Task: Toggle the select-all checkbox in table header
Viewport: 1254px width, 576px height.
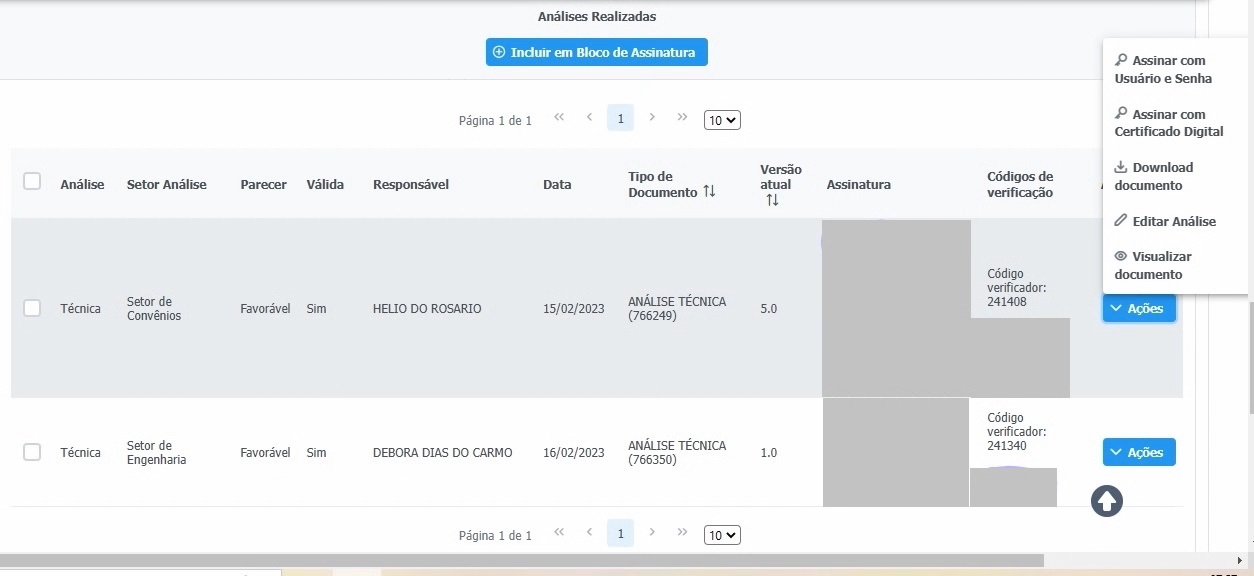Action: pos(32,181)
